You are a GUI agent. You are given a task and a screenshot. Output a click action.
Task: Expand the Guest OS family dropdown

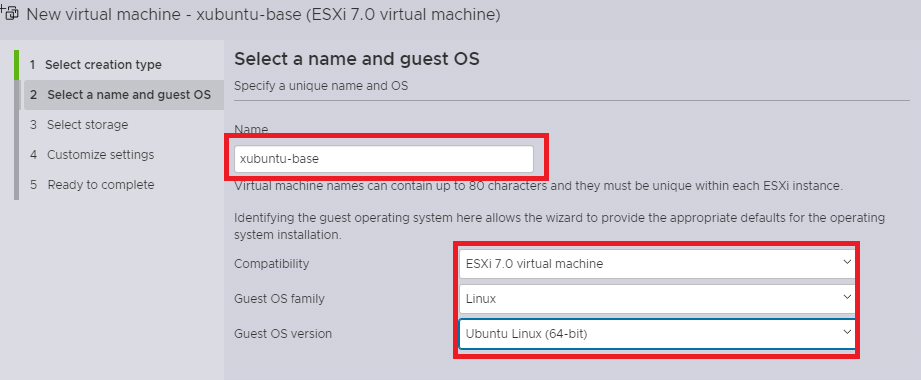[x=657, y=299]
